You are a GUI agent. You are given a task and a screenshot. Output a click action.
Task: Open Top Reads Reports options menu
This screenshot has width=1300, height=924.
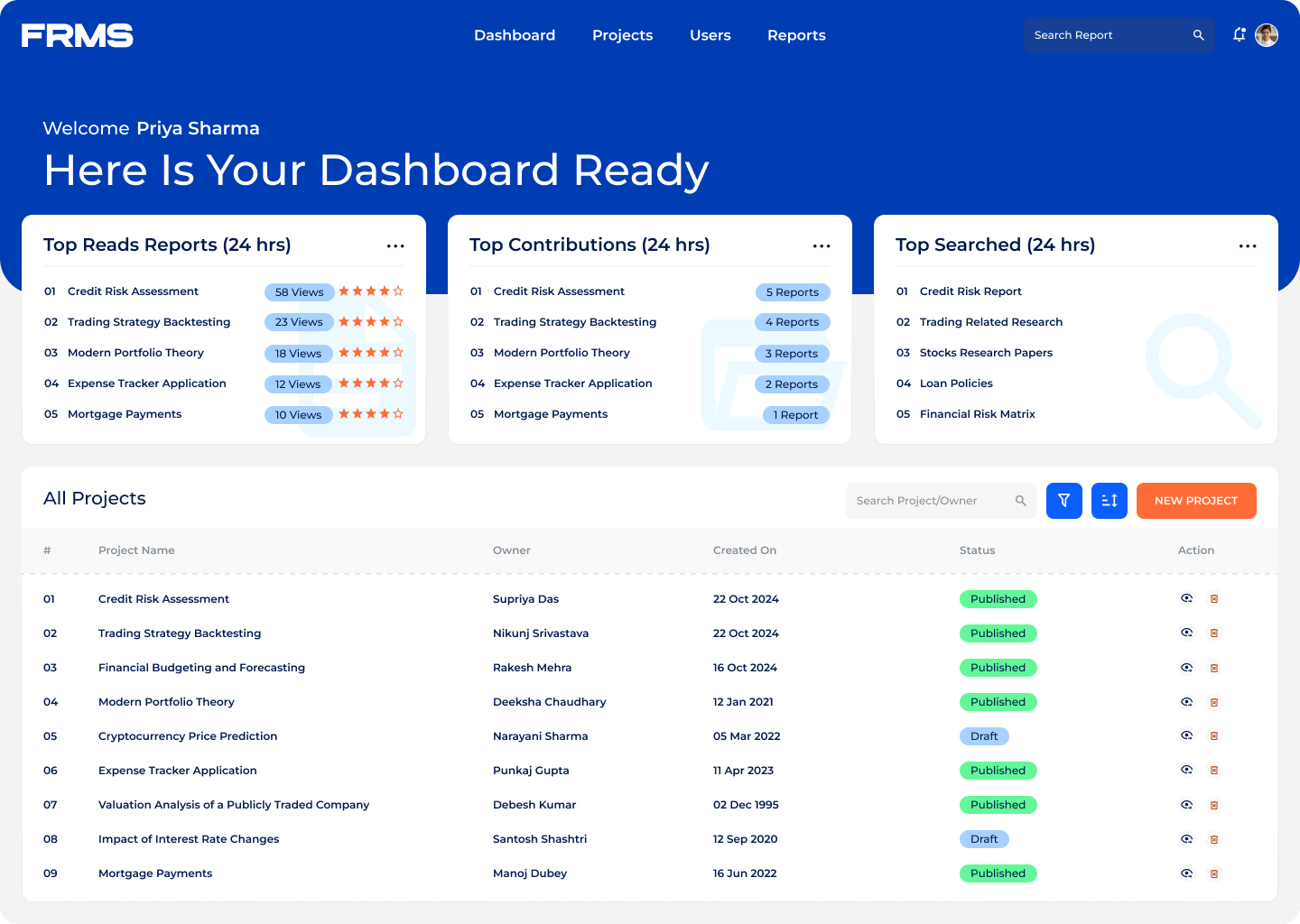tap(395, 246)
